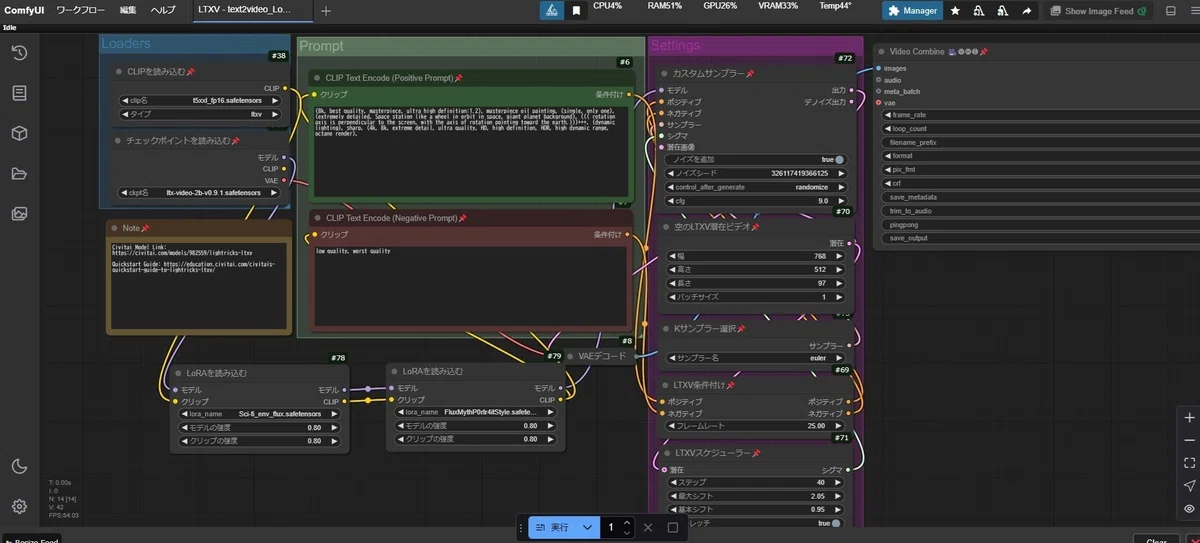The image size is (1200, 543).
Task: Toggle dark theme moon icon
Action: [x=19, y=466]
